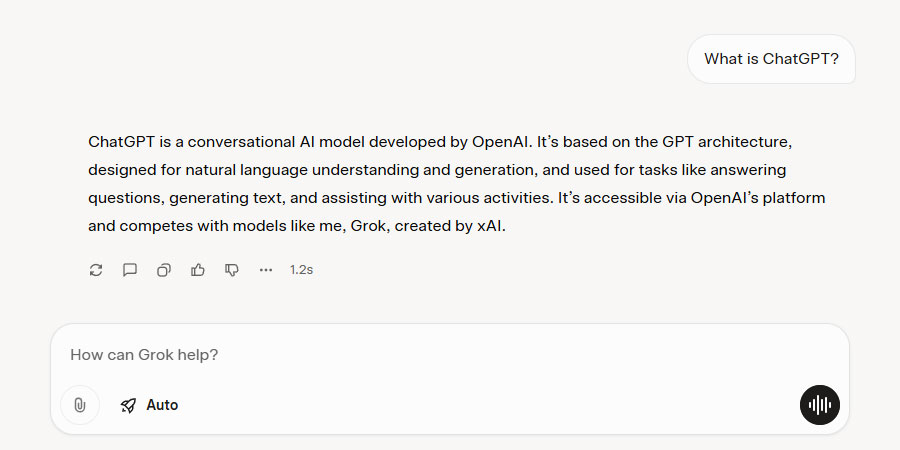The width and height of the screenshot is (900, 450).
Task: Click the 1.2s response time label
Action: pos(301,270)
